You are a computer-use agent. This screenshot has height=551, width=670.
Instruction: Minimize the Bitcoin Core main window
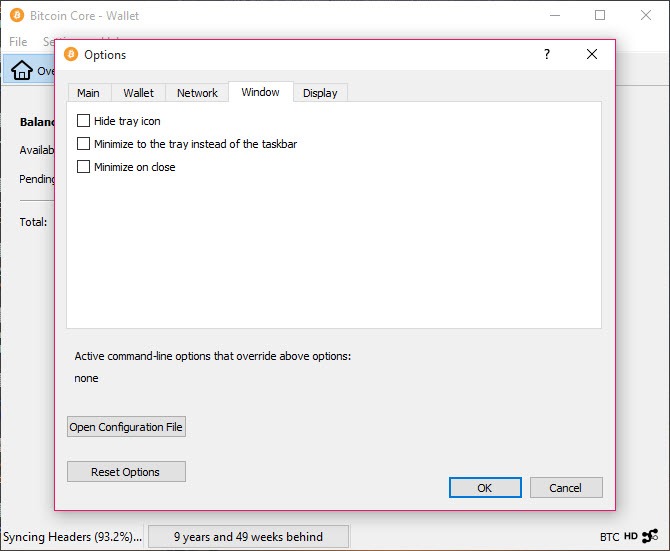pyautogui.click(x=555, y=15)
